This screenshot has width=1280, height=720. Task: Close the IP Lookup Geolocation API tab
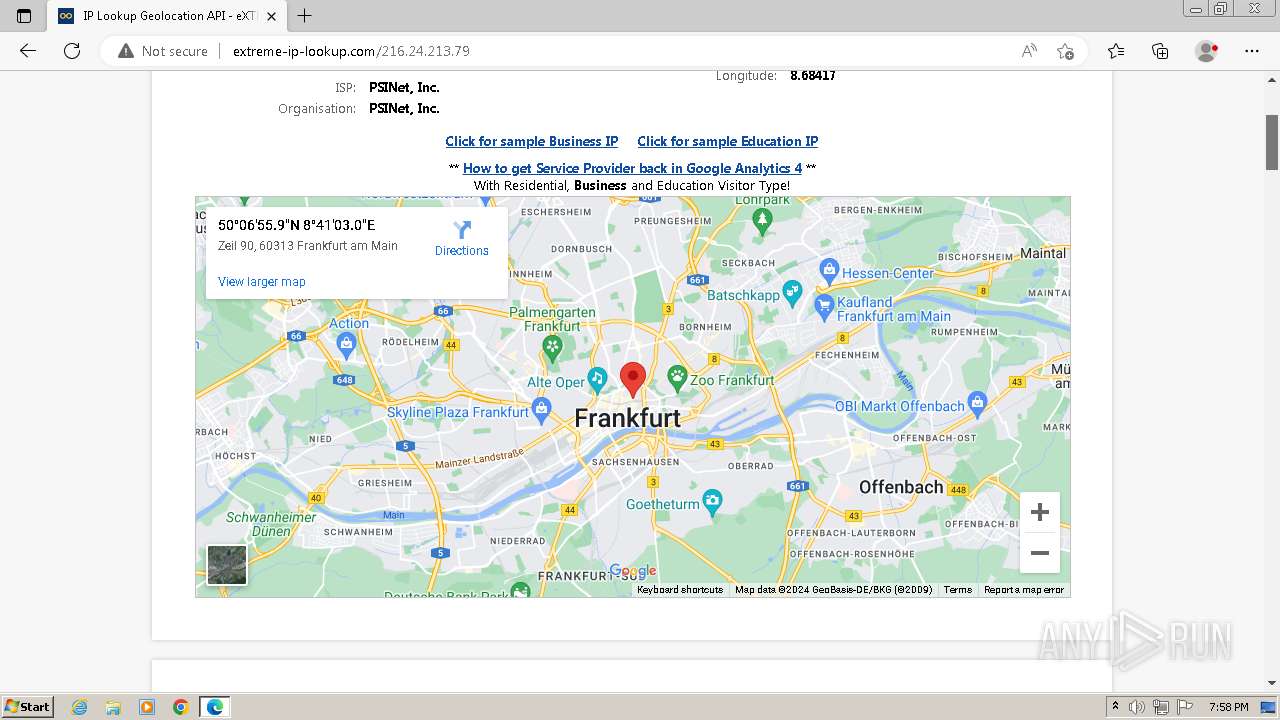pyautogui.click(x=271, y=16)
